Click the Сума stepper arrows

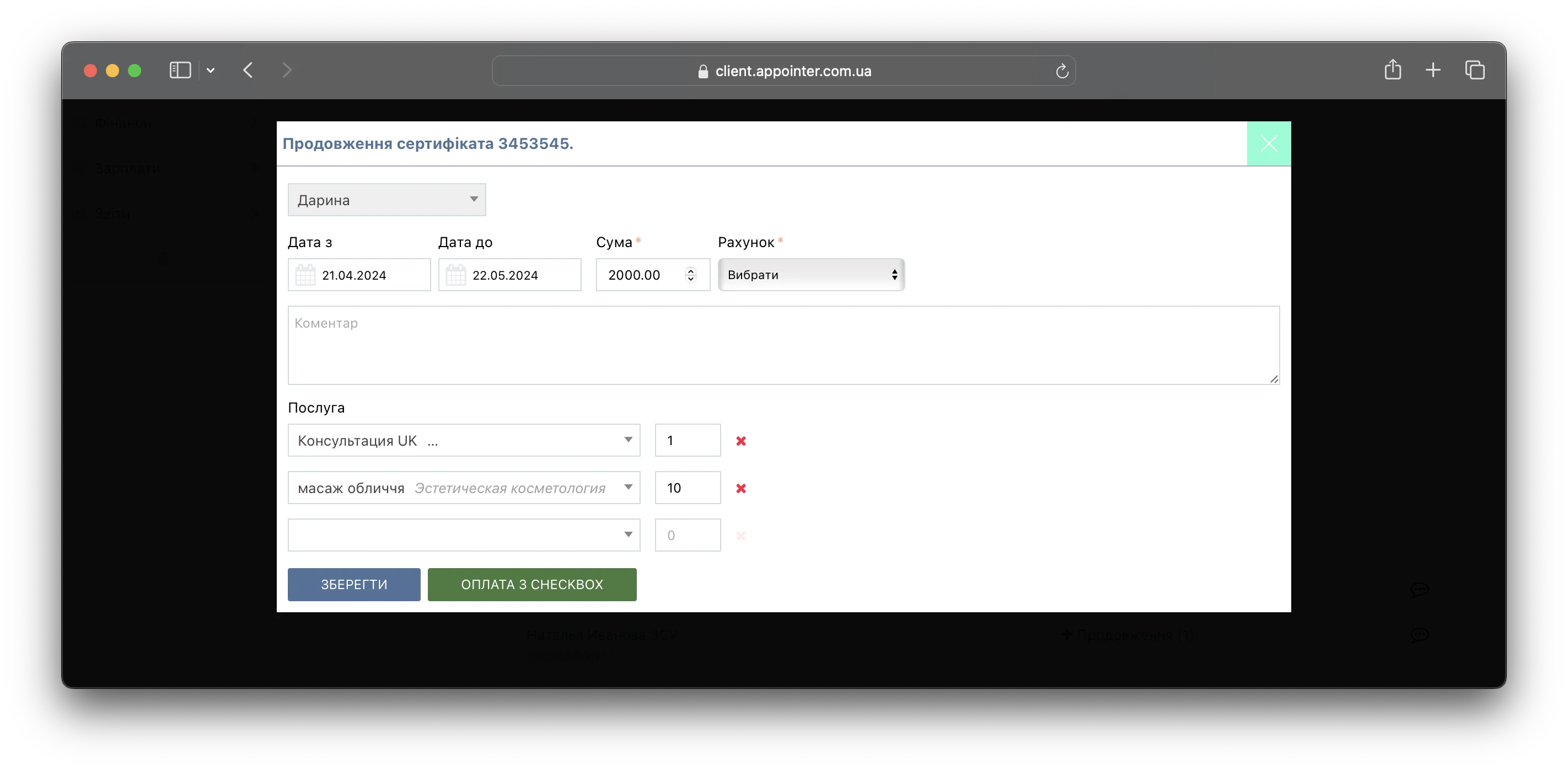click(690, 275)
